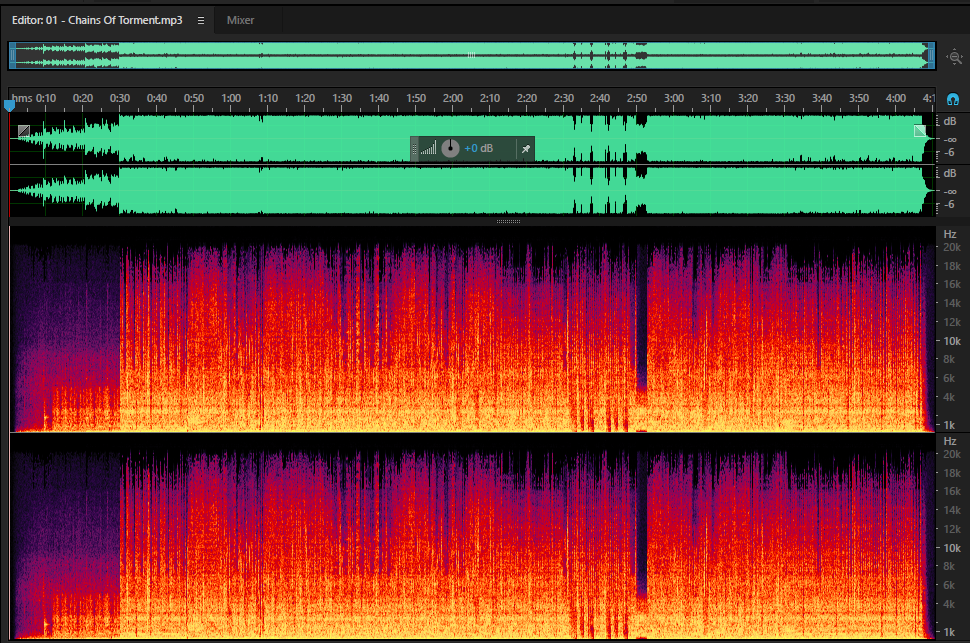Viewport: 970px width, 643px height.
Task: Click the 2:50 mark on time ruler
Action: (x=637, y=98)
